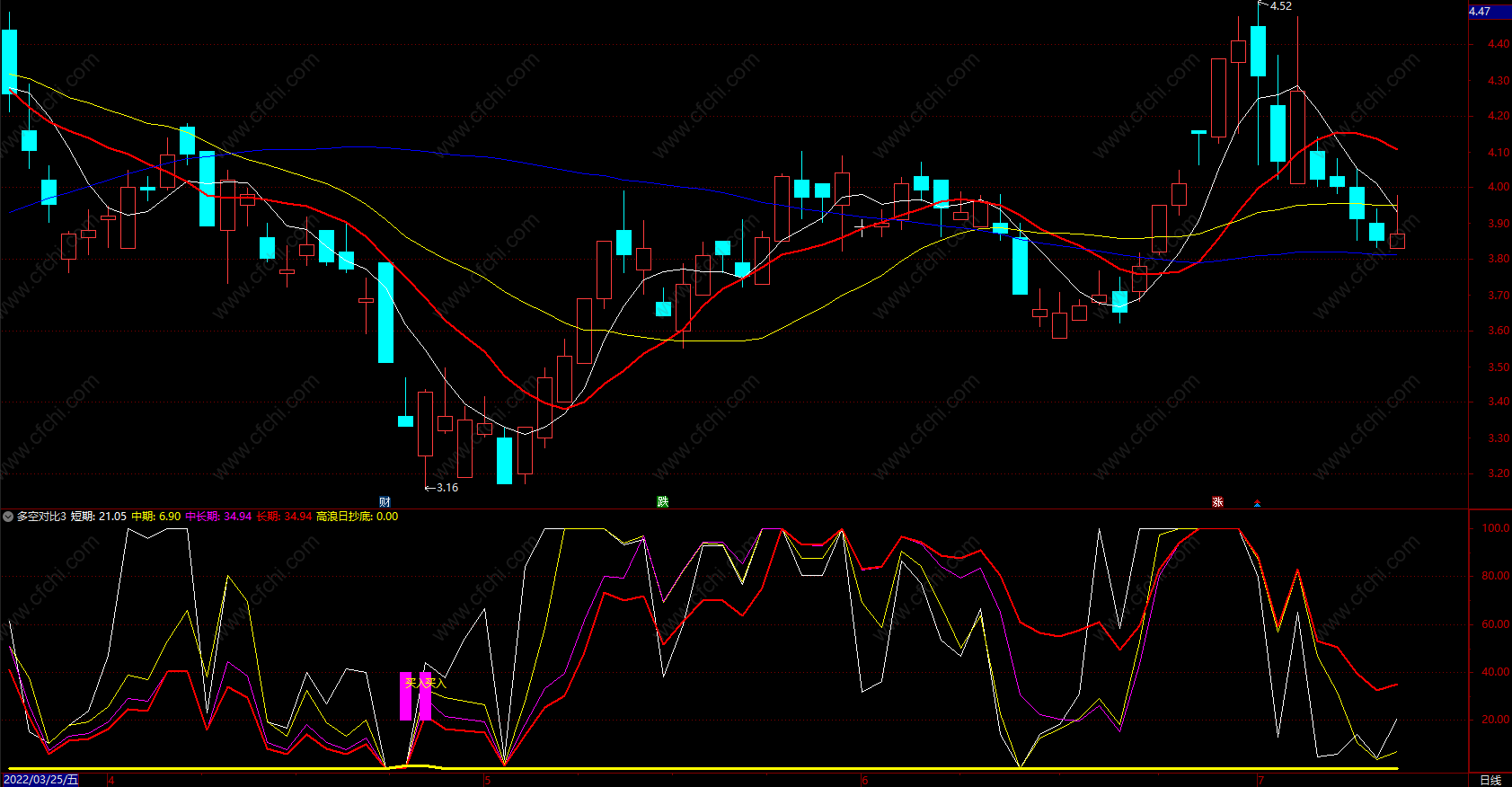1512x787 pixels.
Task: Click the 80.00 indicator axis label
Action: coord(1496,576)
